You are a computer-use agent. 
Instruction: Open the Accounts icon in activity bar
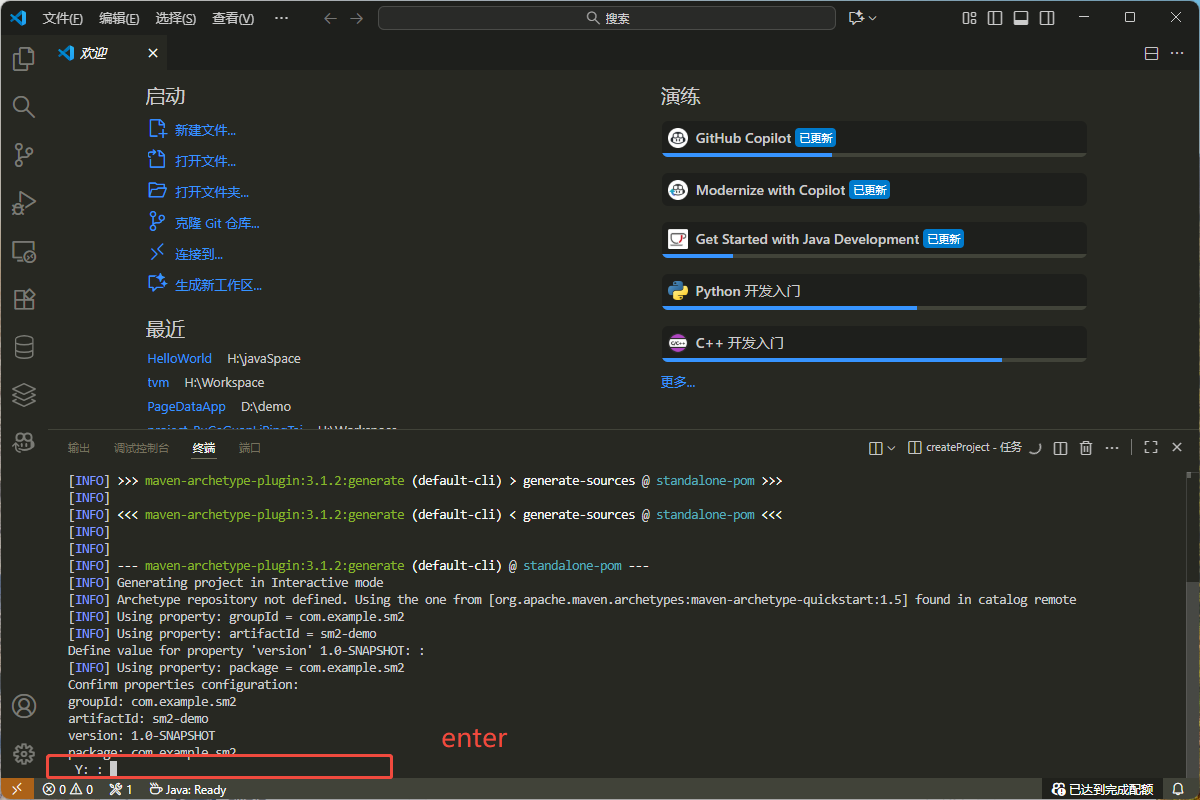tap(23, 706)
